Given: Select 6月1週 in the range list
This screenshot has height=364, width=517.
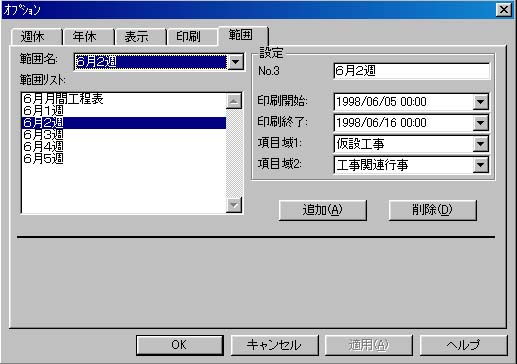Looking at the screenshot, I should pyautogui.click(x=123, y=111).
